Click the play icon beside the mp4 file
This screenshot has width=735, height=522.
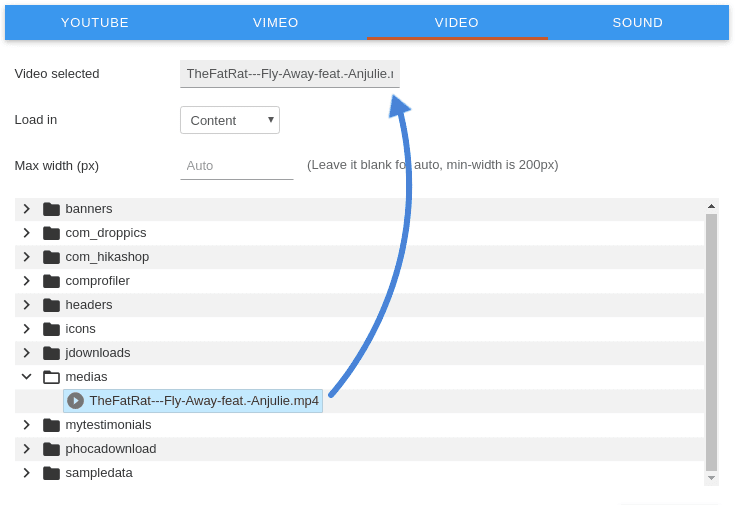coord(75,401)
